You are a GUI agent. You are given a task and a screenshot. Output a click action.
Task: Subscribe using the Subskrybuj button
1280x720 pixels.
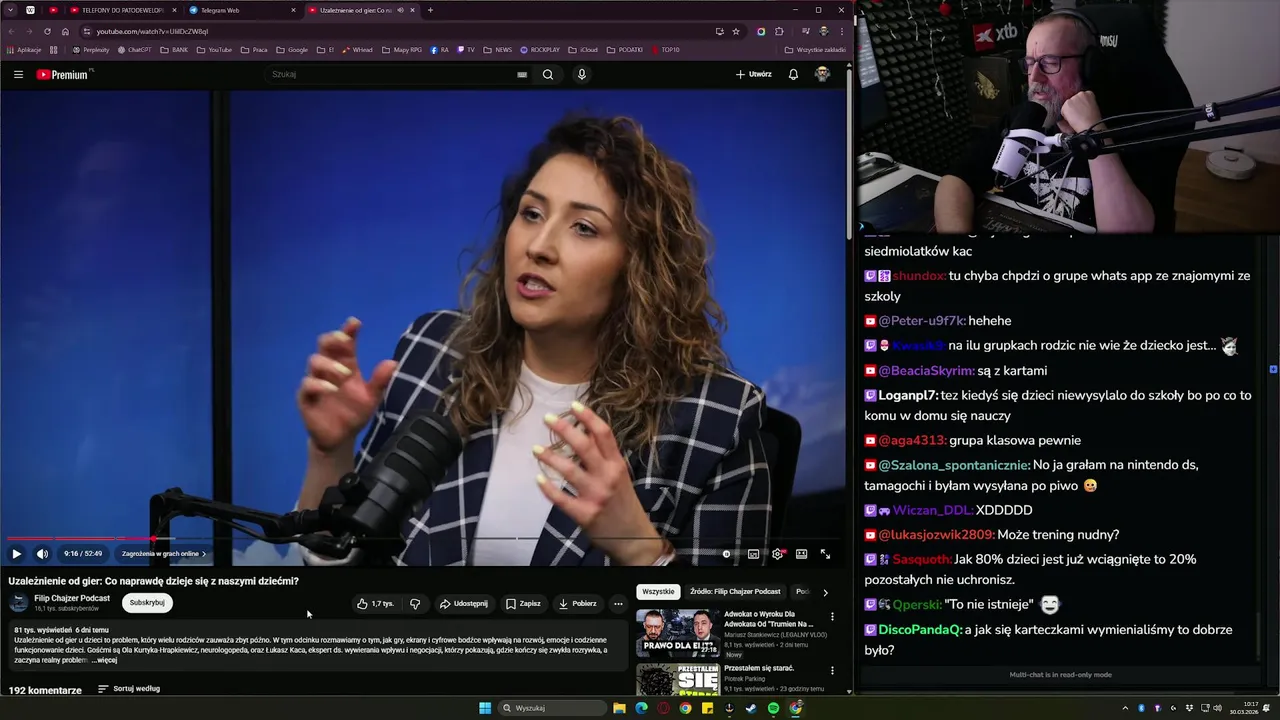tap(147, 602)
